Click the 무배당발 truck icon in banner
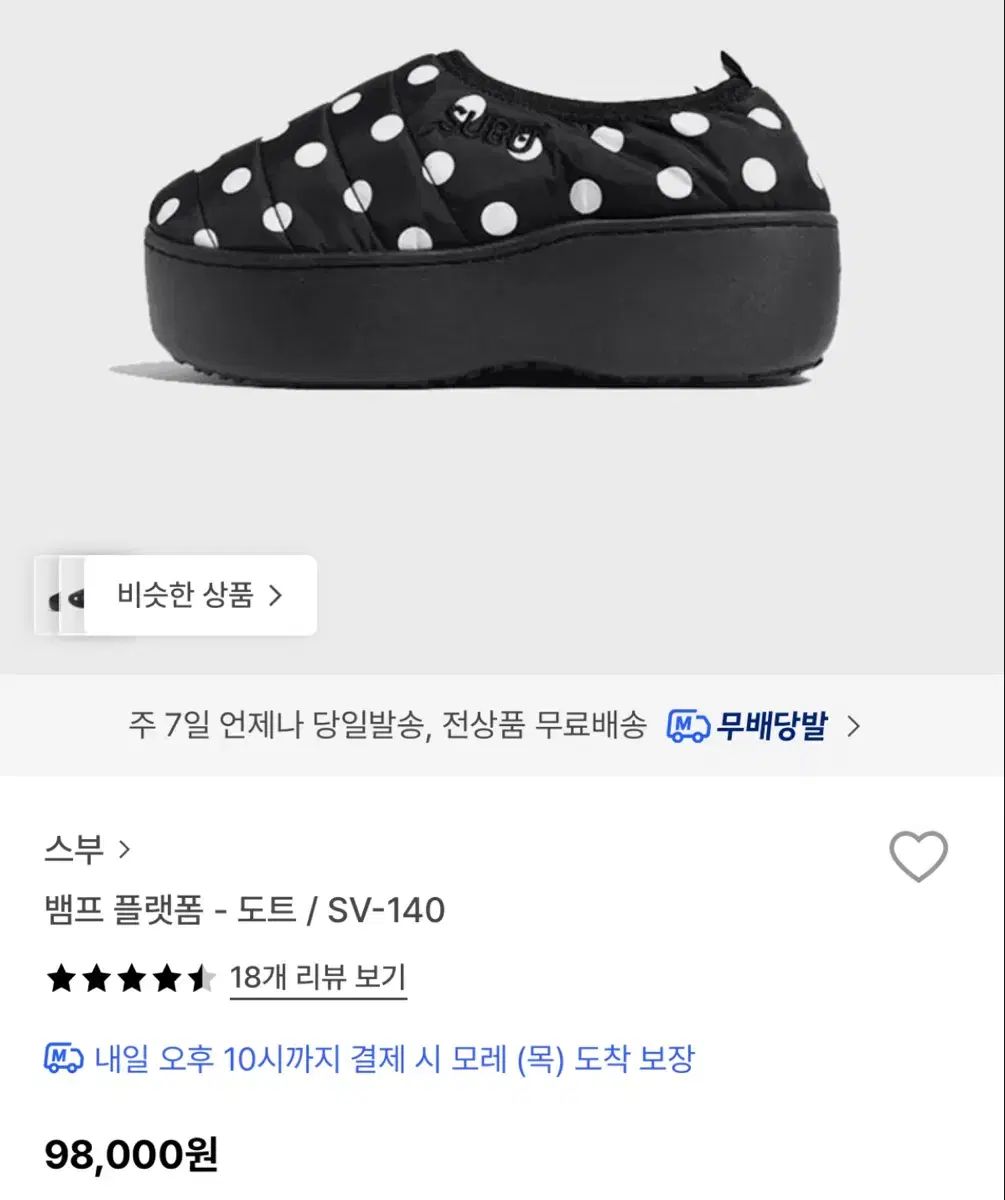The width and height of the screenshot is (1005, 1200). coord(687,726)
